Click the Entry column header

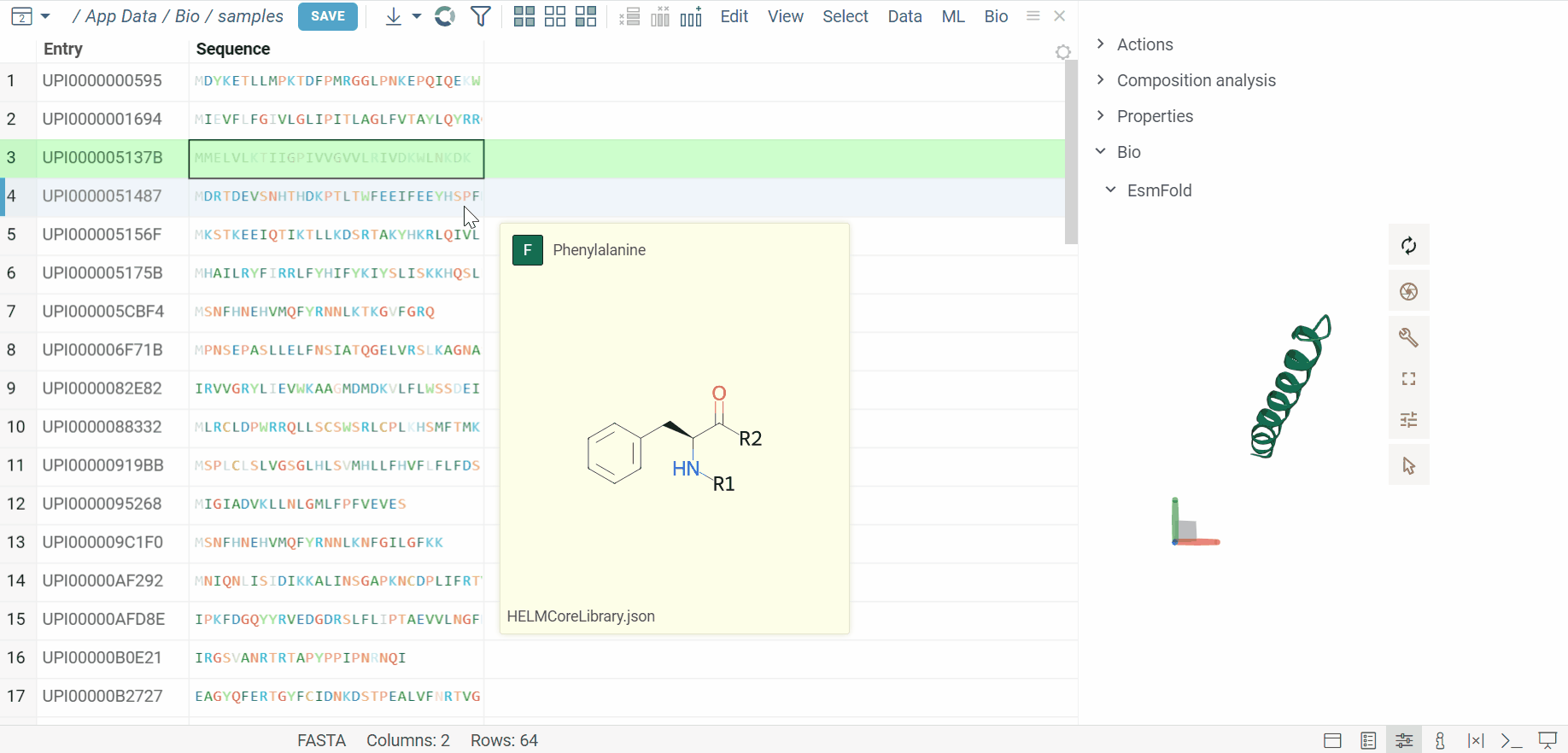pyautogui.click(x=63, y=49)
